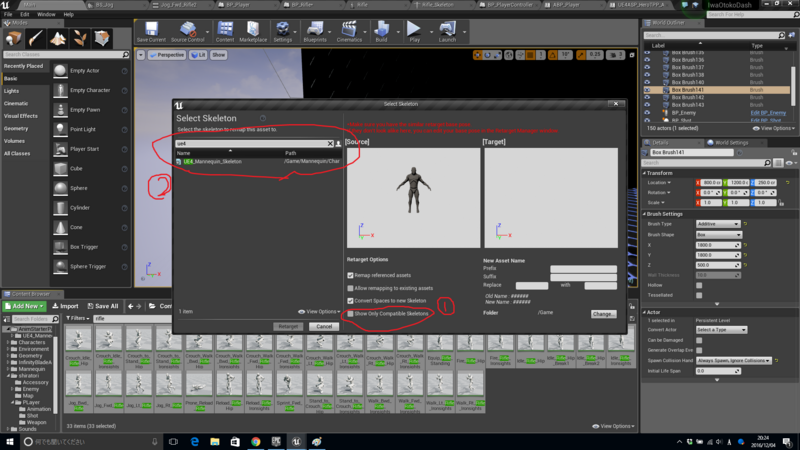The image size is (800, 450).
Task: Open the Cinematics toolbar icon
Action: 349,32
